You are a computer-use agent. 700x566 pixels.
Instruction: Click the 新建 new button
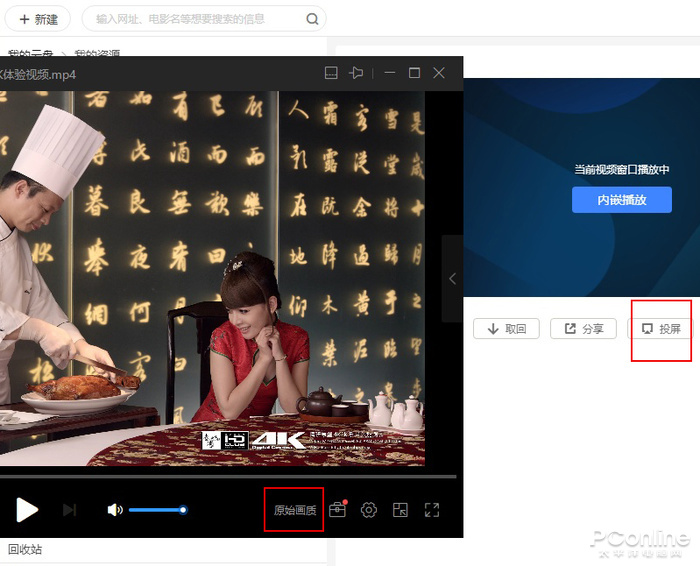point(38,19)
